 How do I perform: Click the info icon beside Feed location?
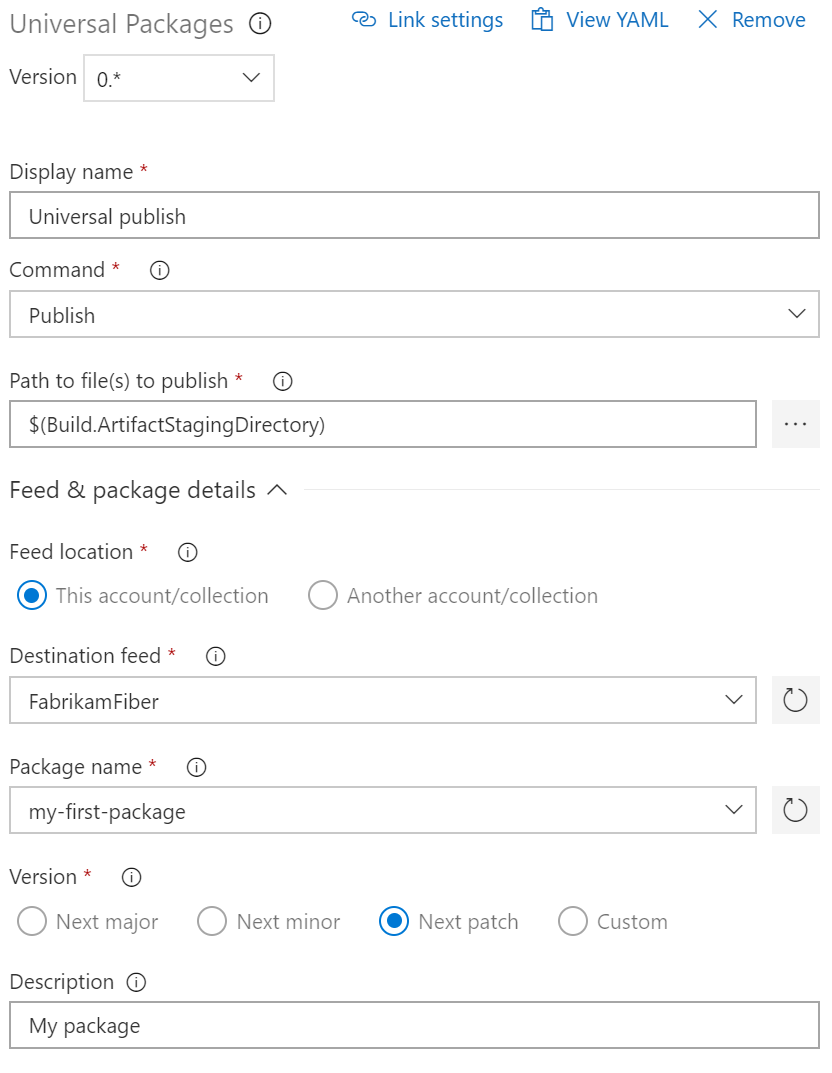point(186,552)
